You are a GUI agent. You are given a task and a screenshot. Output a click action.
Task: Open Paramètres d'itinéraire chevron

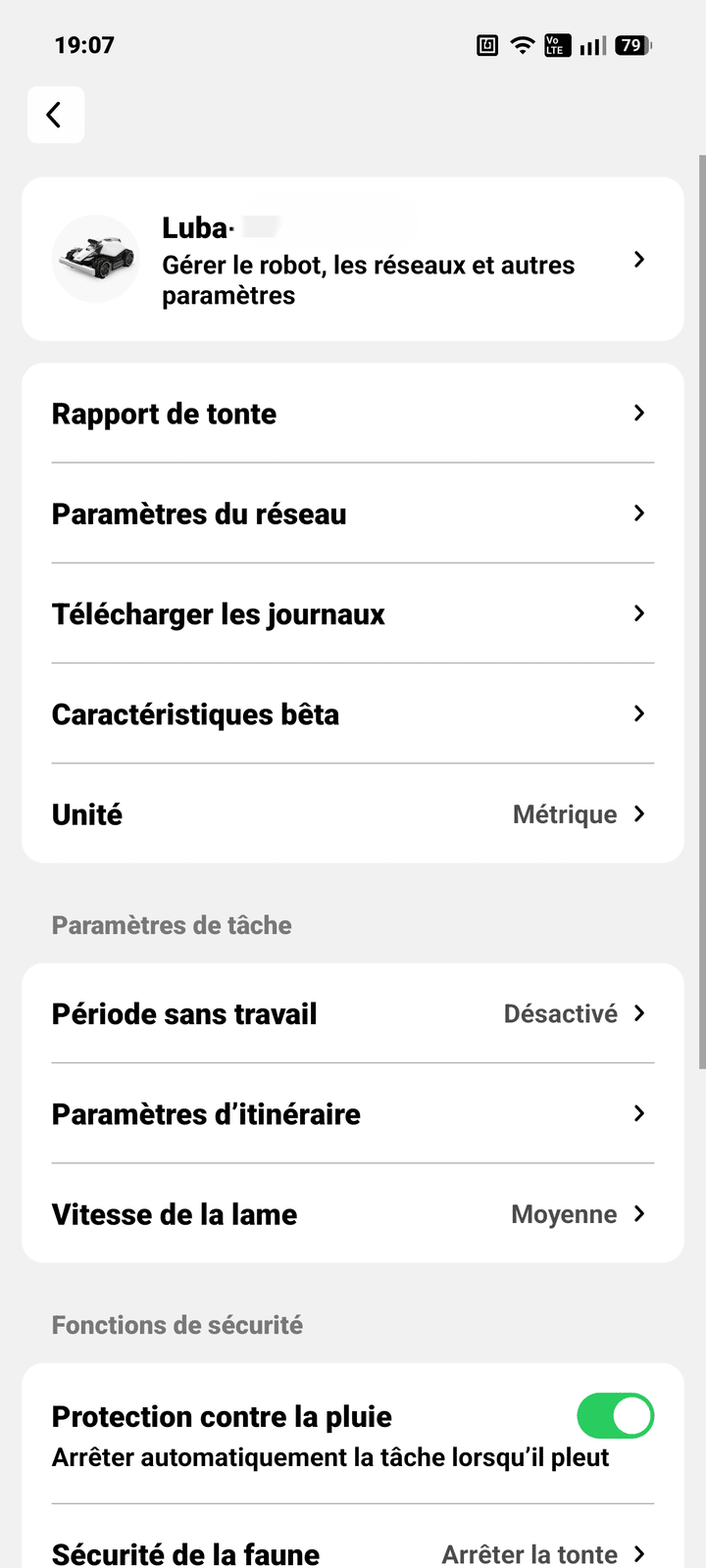639,1114
